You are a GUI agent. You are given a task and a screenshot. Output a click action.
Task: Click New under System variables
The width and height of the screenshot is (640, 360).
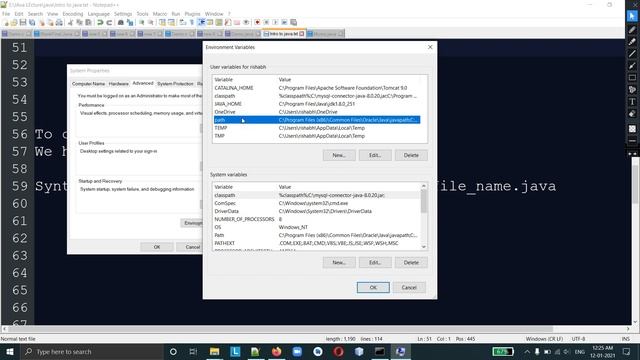coord(339,262)
